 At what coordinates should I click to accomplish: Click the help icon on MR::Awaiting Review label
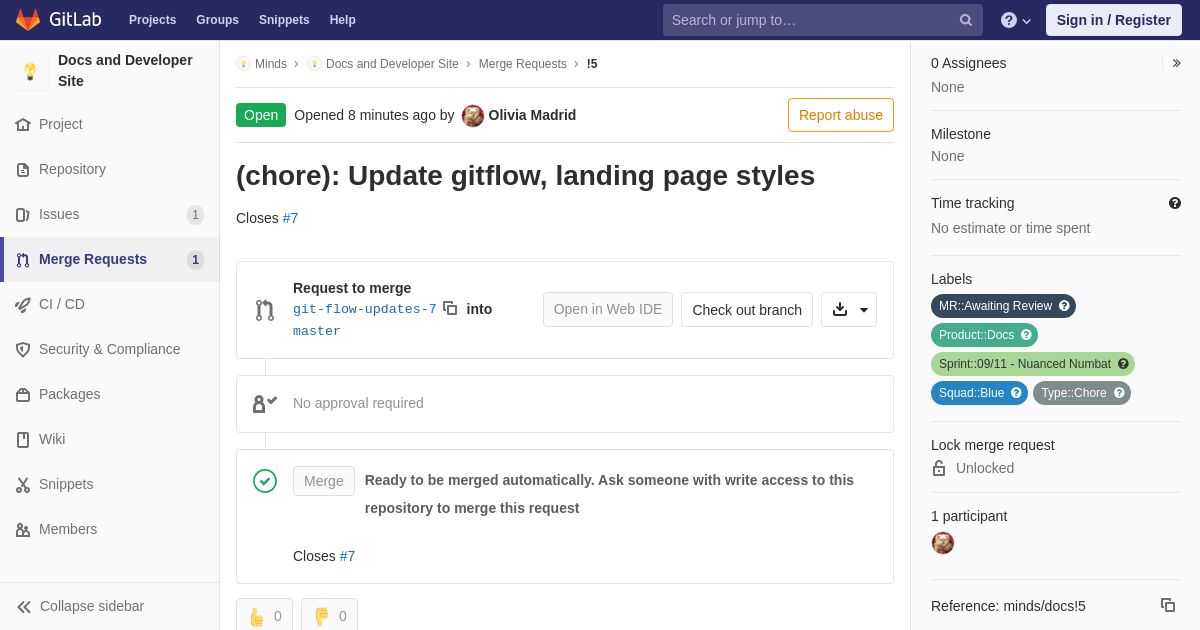[x=1064, y=306]
